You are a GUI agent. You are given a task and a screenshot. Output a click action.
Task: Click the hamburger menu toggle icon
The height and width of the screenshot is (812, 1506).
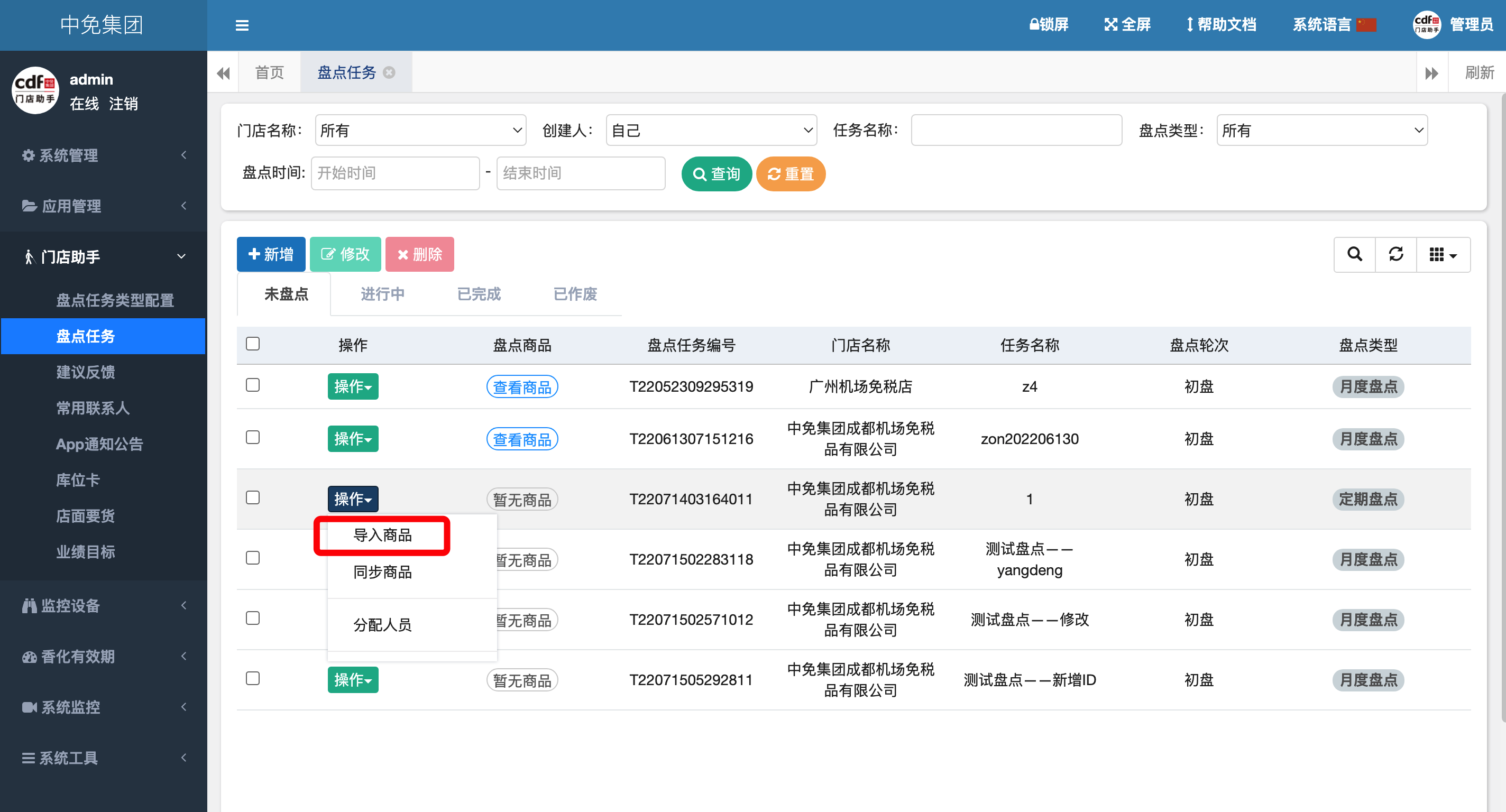click(242, 25)
